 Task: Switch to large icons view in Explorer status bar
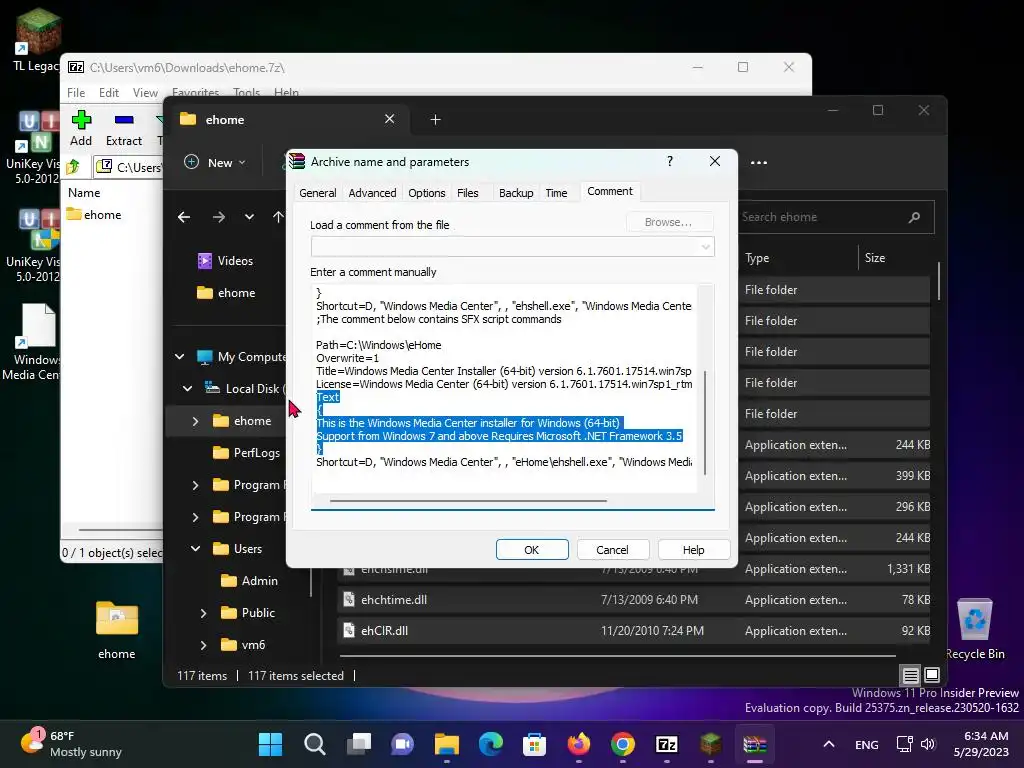(932, 675)
